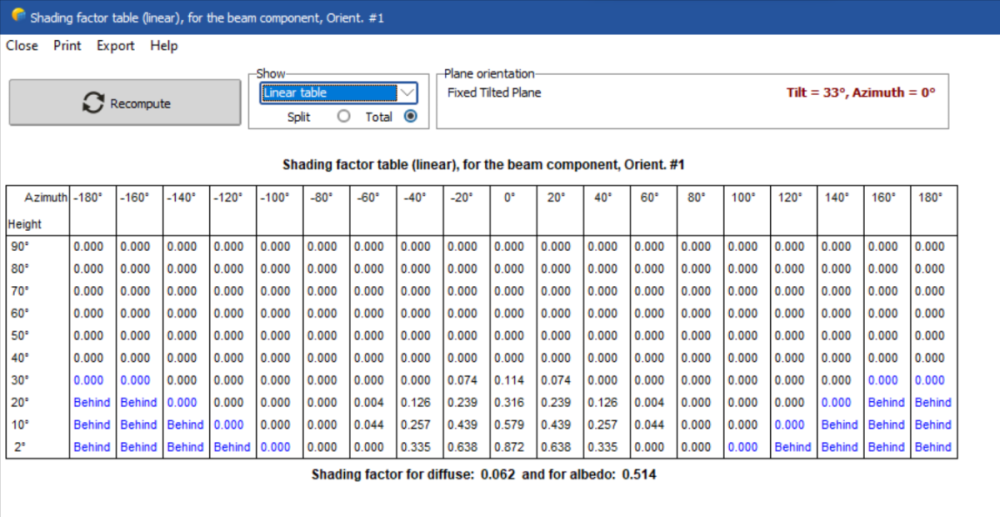Screen dimensions: 1000x517
Task: Open the Close menu
Action: pyautogui.click(x=22, y=45)
